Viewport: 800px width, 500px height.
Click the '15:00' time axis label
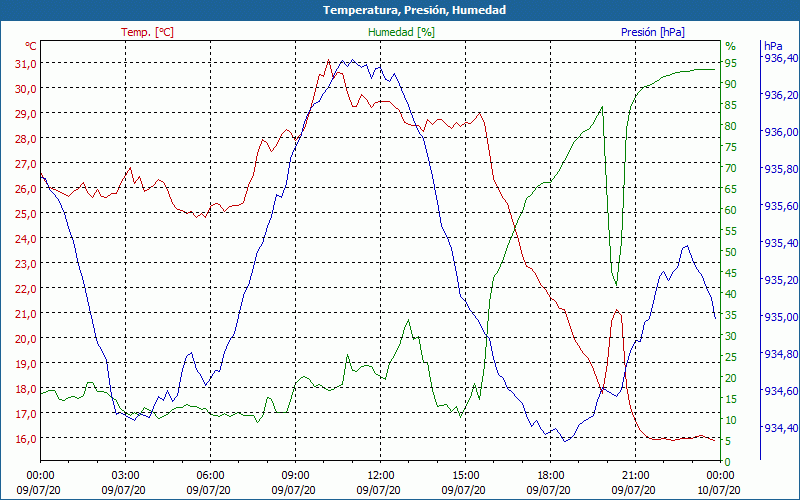click(465, 476)
